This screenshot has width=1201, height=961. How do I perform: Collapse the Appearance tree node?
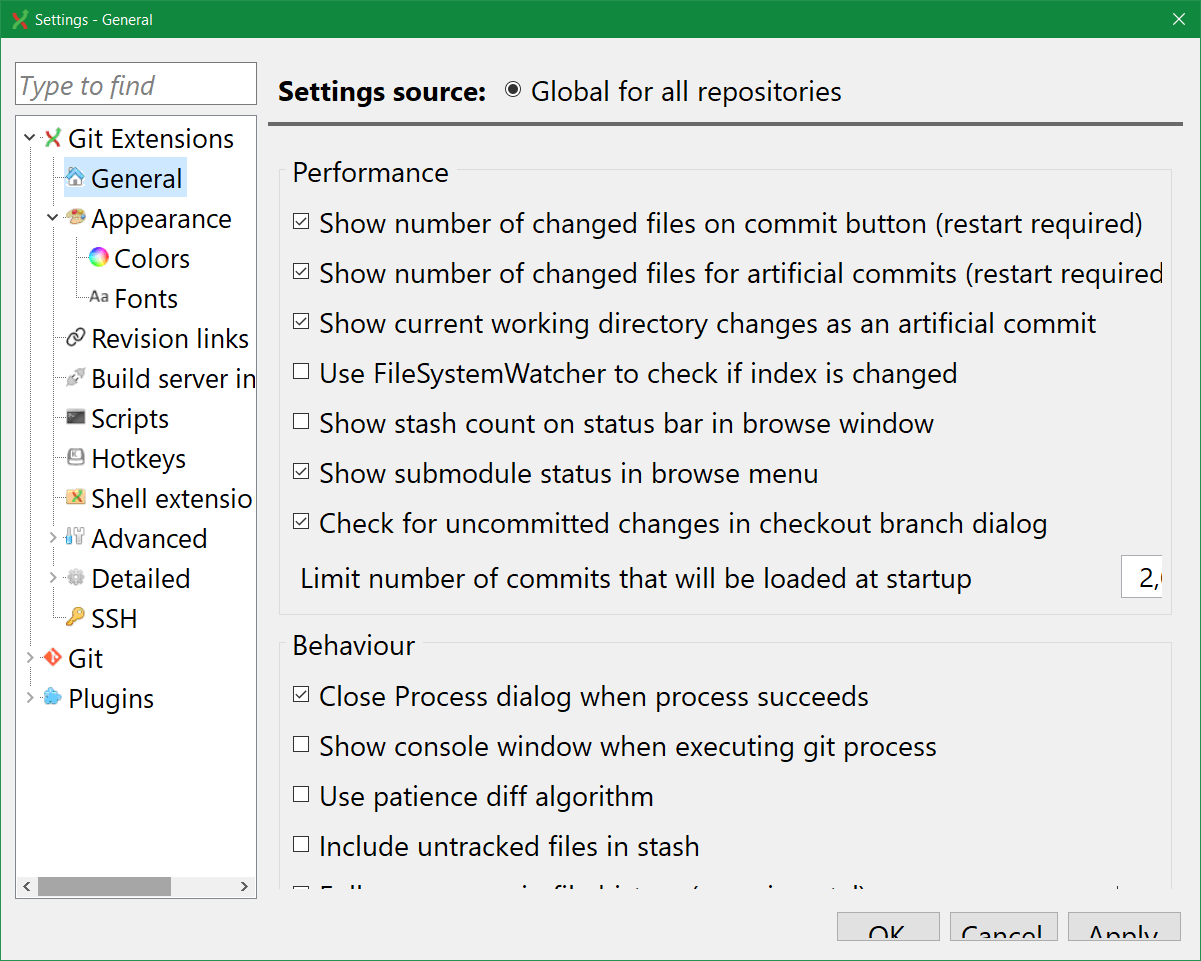pyautogui.click(x=53, y=218)
